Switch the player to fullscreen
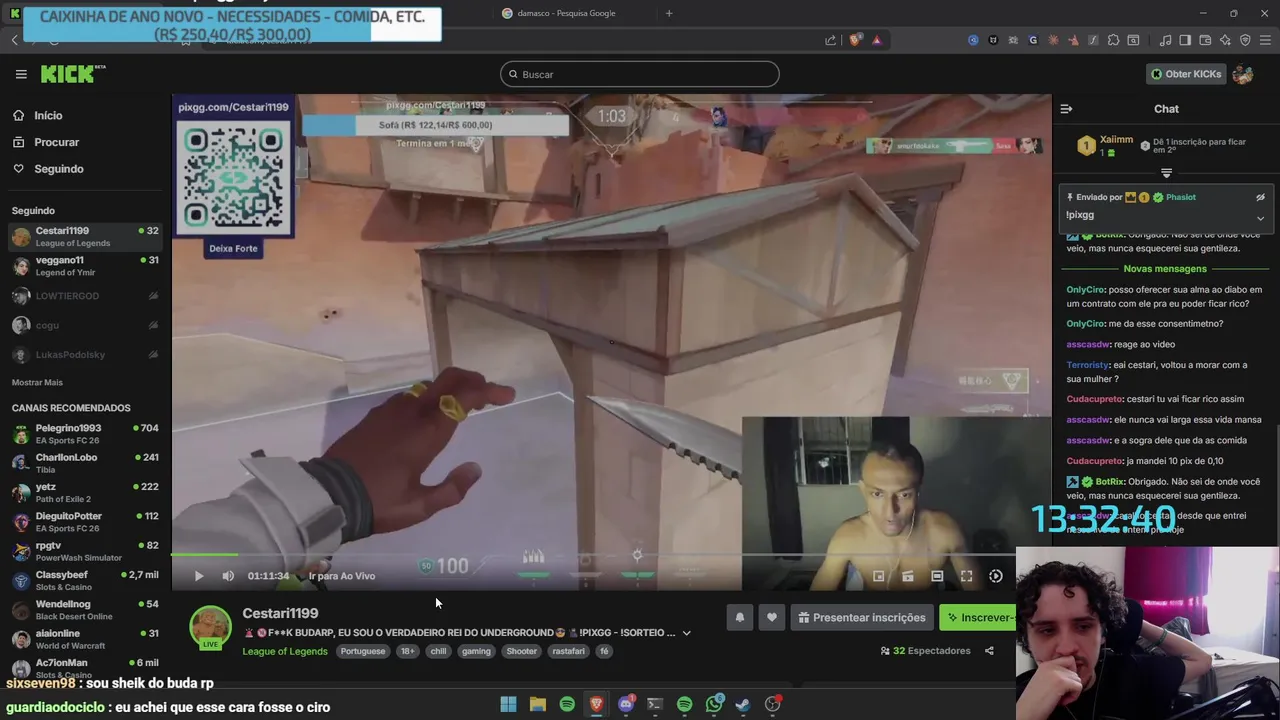This screenshot has height=720, width=1280. pyautogui.click(x=967, y=576)
